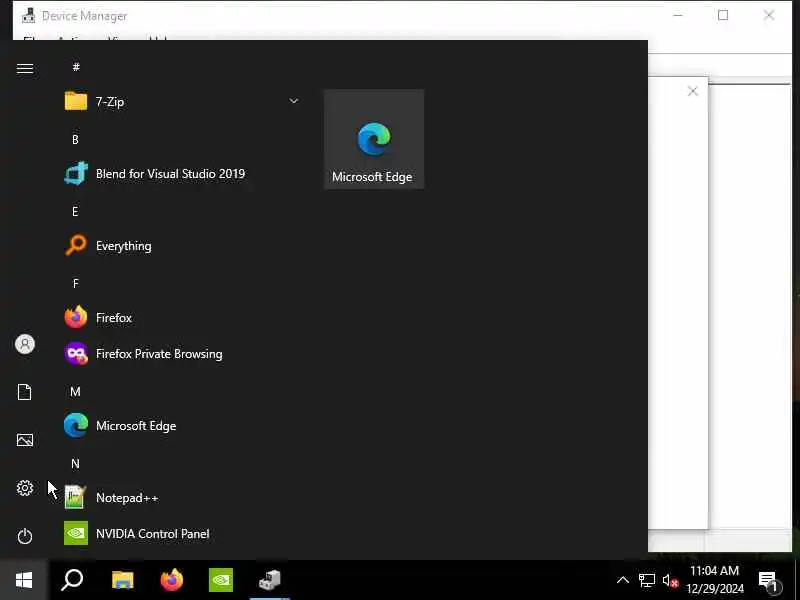Click the M letter section header

pos(76,392)
